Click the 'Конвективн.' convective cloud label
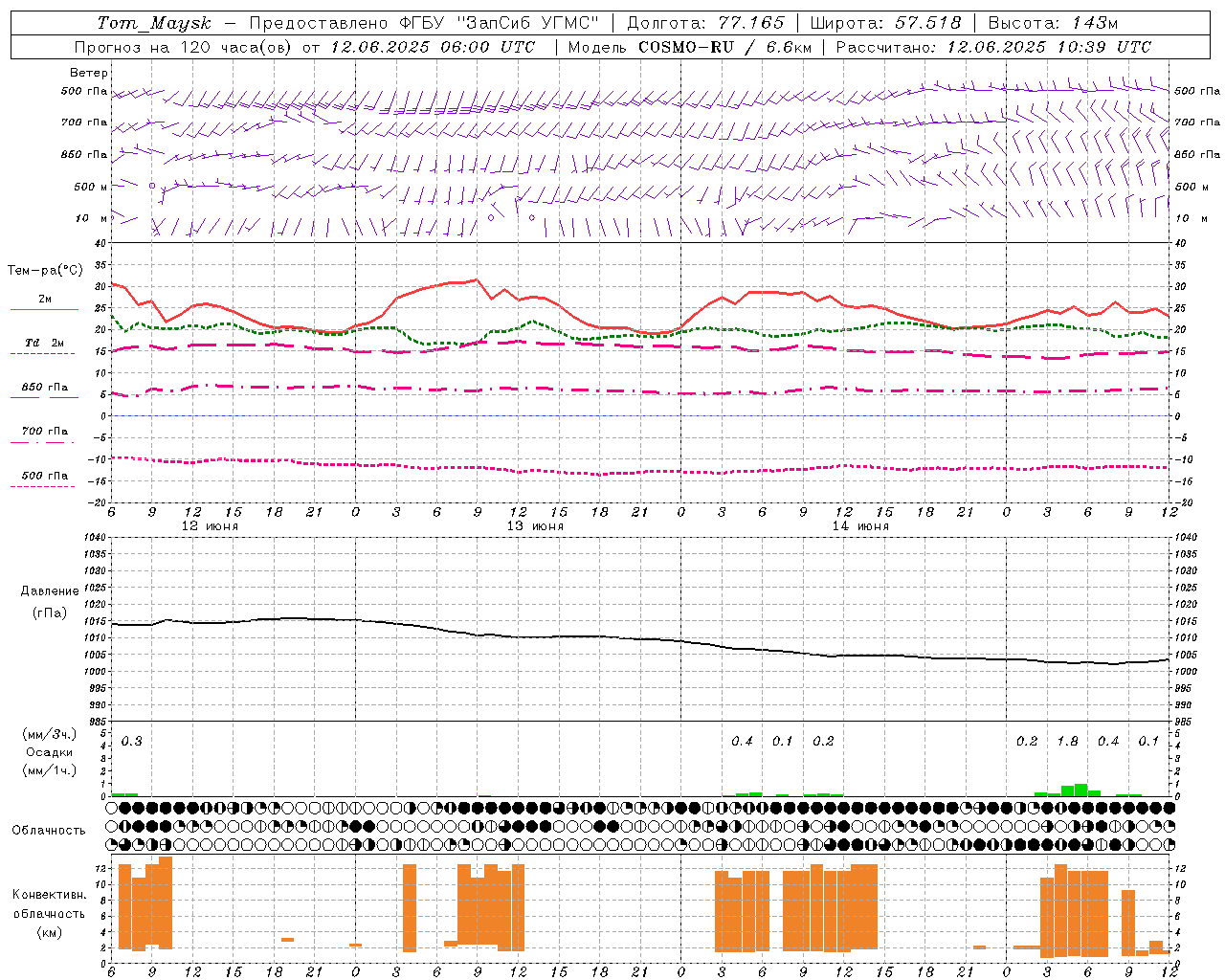The width and height of the screenshot is (1225, 980). pos(49,894)
